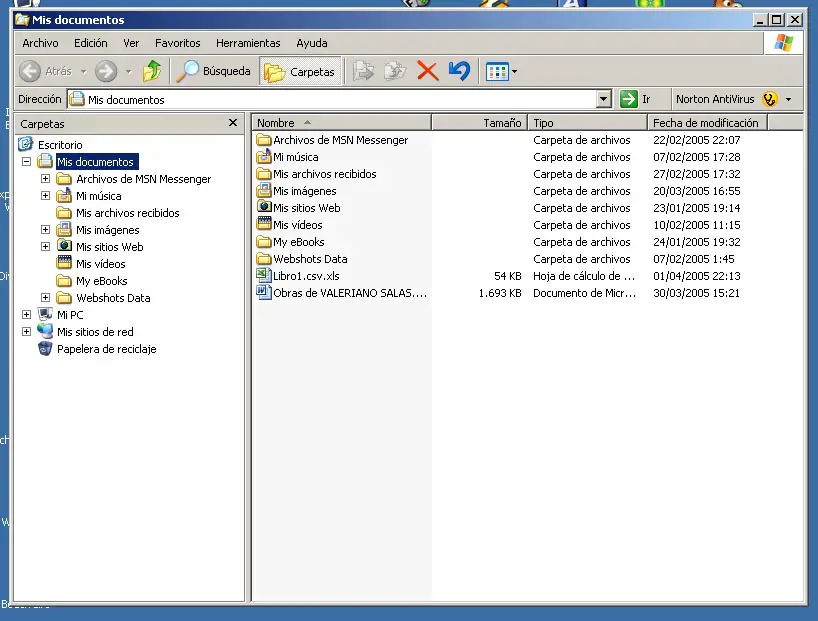Select Mis vídeos icon in tree

click(x=64, y=263)
